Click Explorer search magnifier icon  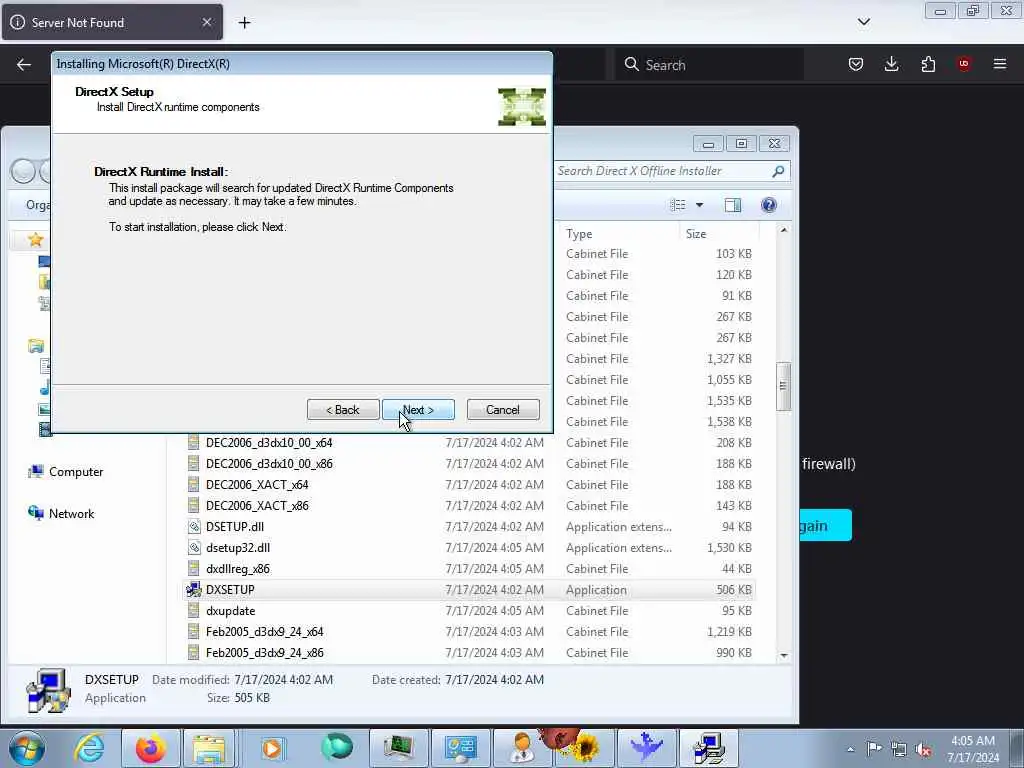click(778, 171)
